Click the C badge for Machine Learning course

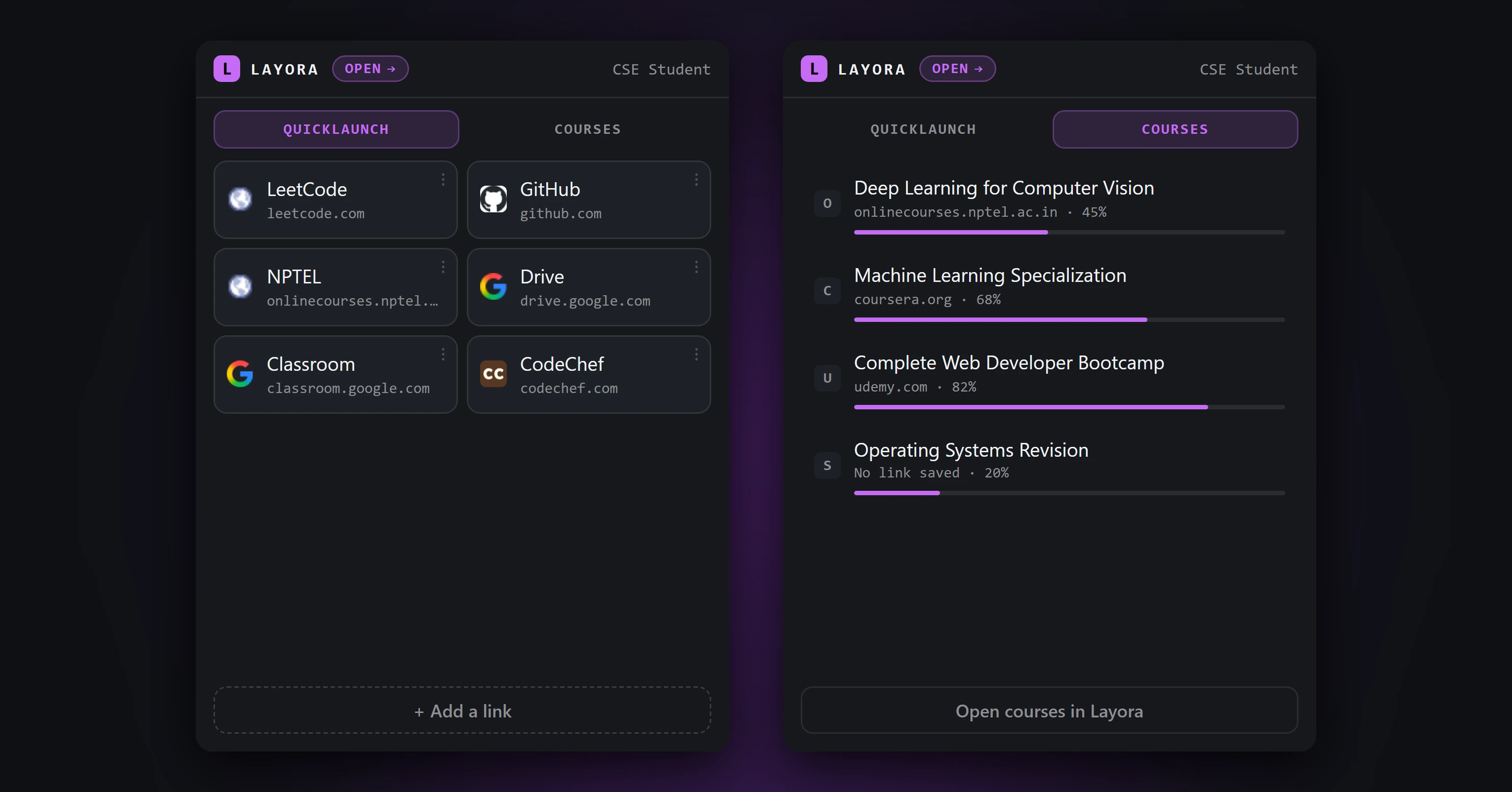coord(827,291)
